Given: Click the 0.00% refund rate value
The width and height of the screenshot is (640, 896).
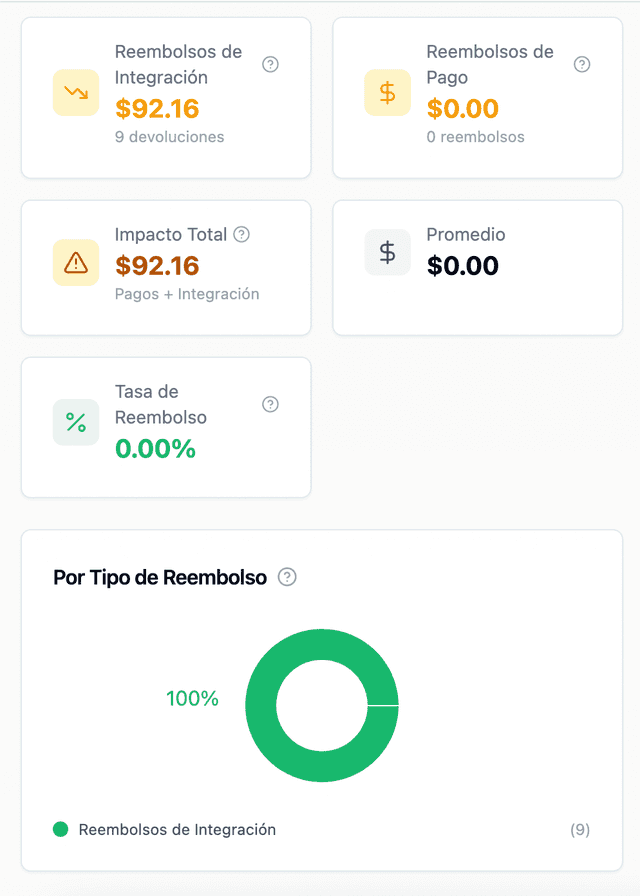Looking at the screenshot, I should click(x=155, y=449).
